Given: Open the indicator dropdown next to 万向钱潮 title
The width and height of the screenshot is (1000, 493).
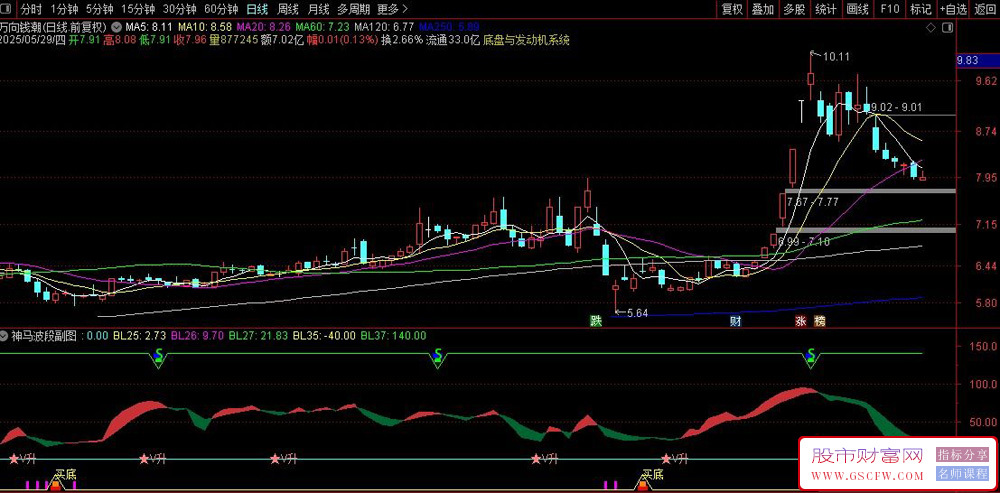Looking at the screenshot, I should tap(116, 27).
